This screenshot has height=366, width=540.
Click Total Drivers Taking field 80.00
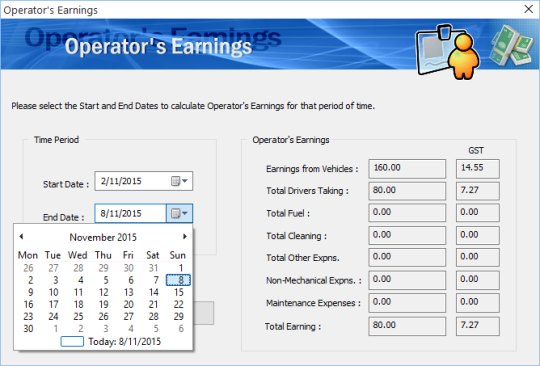click(407, 191)
